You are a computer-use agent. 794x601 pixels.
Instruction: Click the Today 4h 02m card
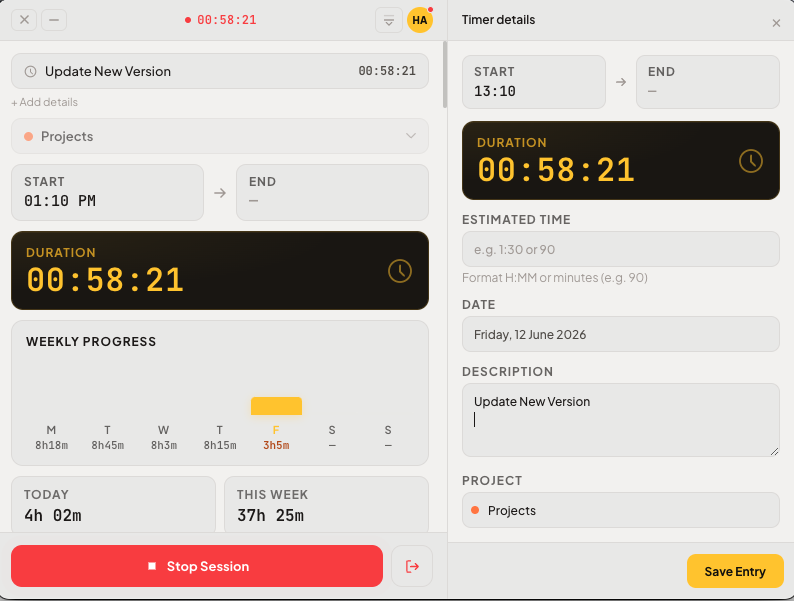(113, 504)
